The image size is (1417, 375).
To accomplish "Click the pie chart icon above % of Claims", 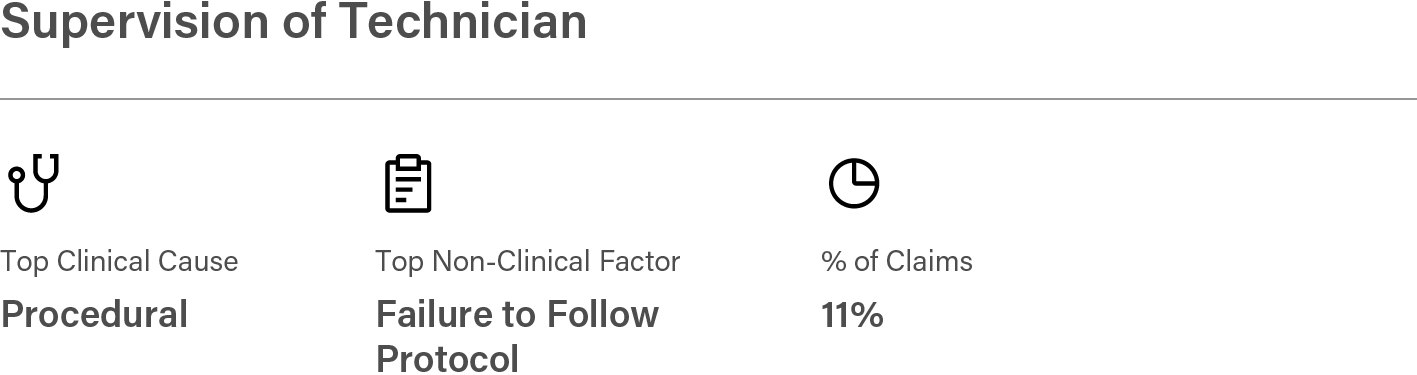I will (x=853, y=183).
